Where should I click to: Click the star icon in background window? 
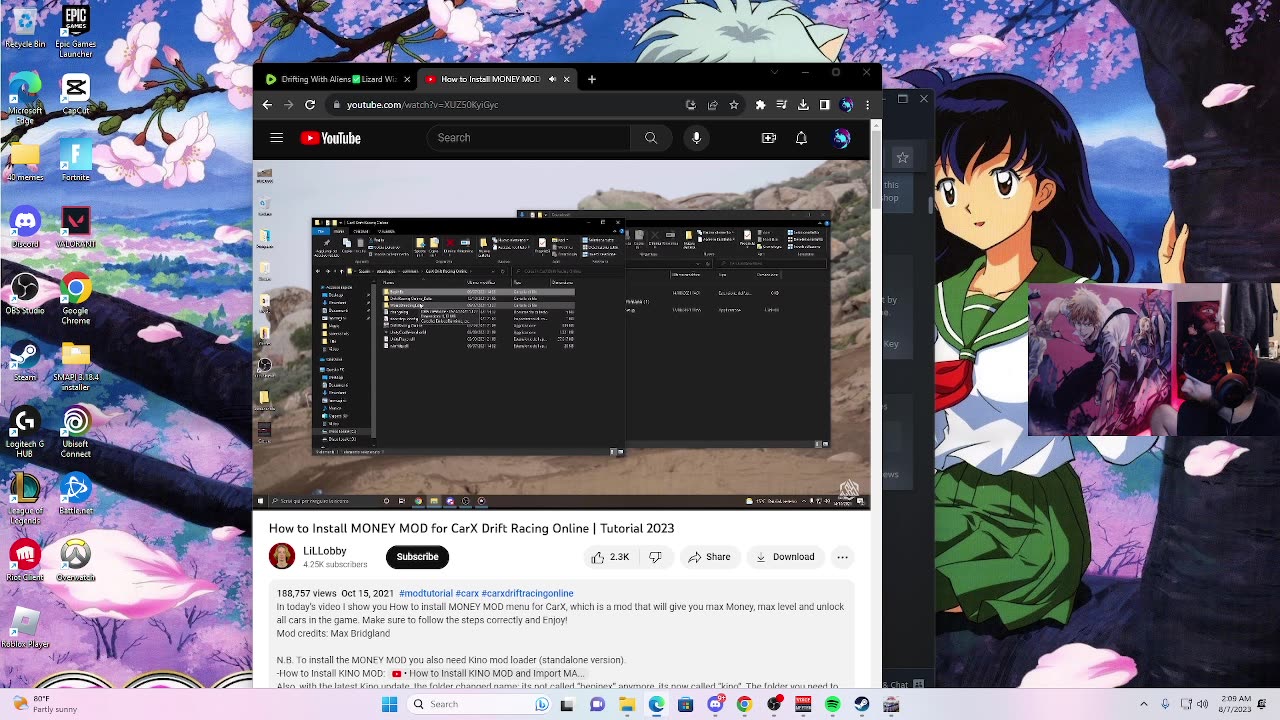[903, 157]
